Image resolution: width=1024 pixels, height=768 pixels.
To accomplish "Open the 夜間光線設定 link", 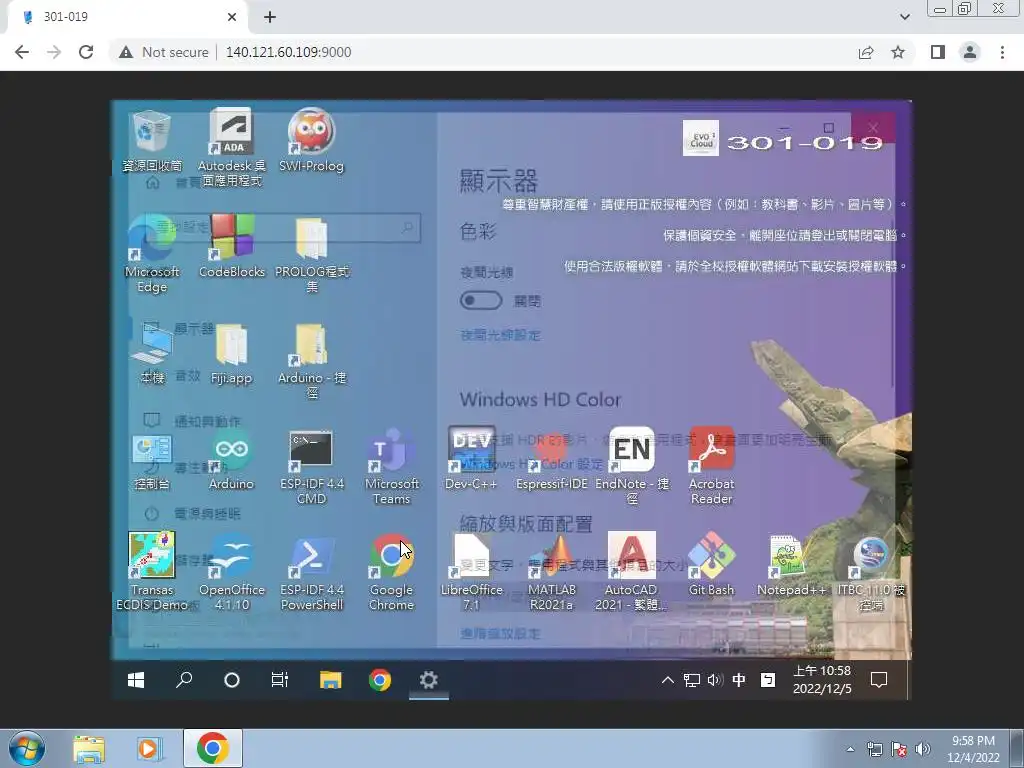I will point(500,335).
